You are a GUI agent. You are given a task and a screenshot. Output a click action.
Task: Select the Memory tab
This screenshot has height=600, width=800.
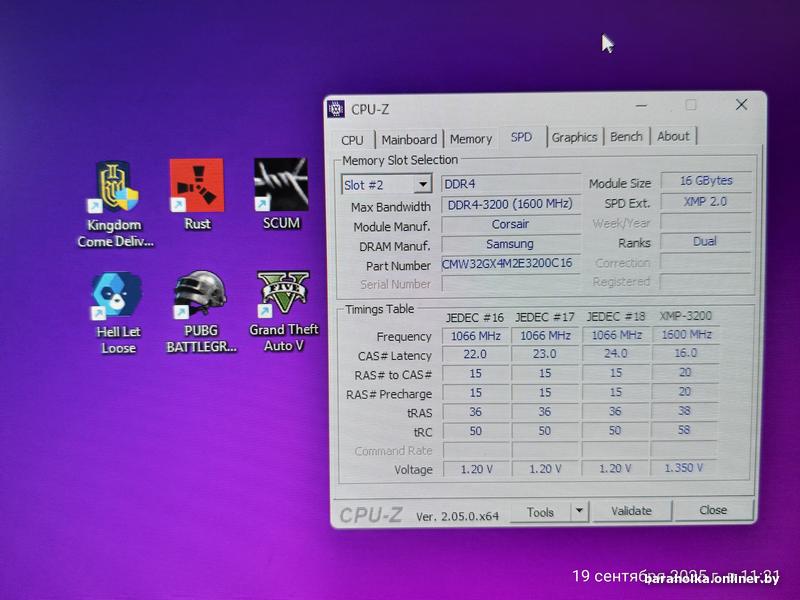click(x=470, y=139)
